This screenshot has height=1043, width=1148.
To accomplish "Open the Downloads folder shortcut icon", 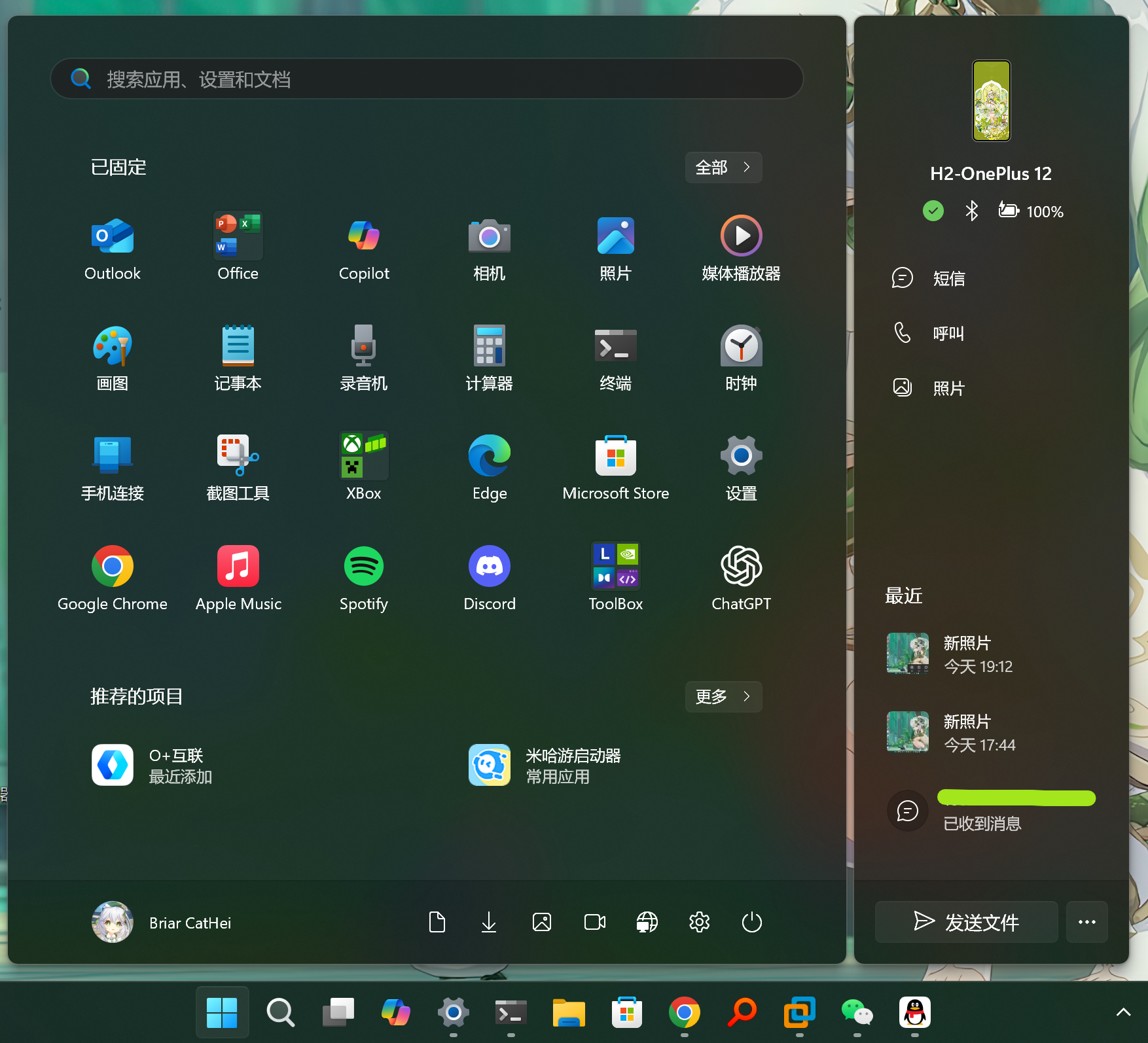I will [x=489, y=922].
